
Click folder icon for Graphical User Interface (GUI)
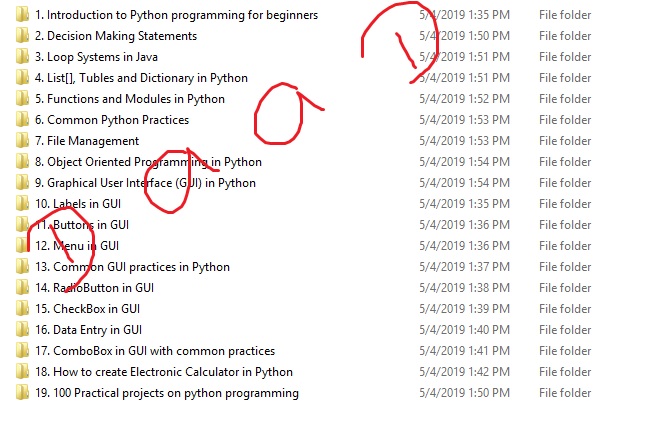22,183
